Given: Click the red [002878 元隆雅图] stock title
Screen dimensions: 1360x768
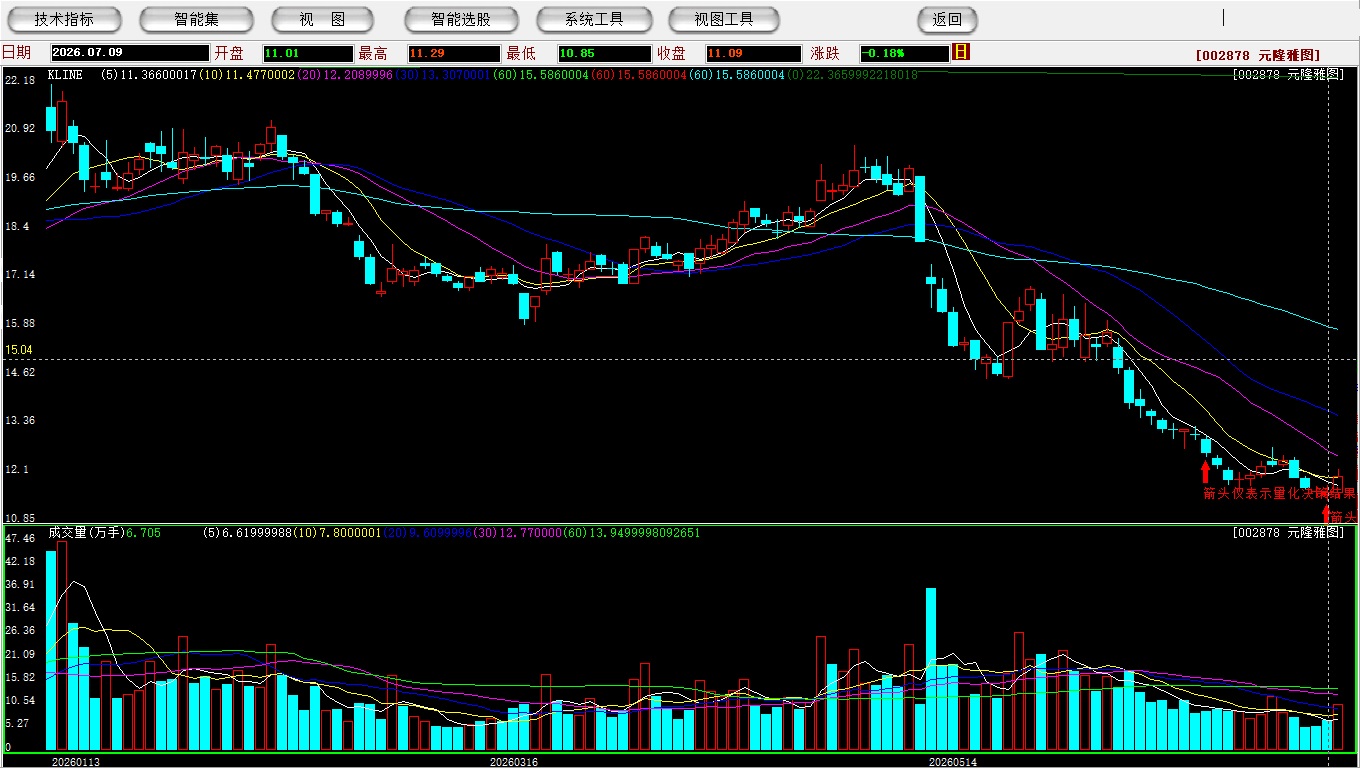Looking at the screenshot, I should coord(1257,55).
